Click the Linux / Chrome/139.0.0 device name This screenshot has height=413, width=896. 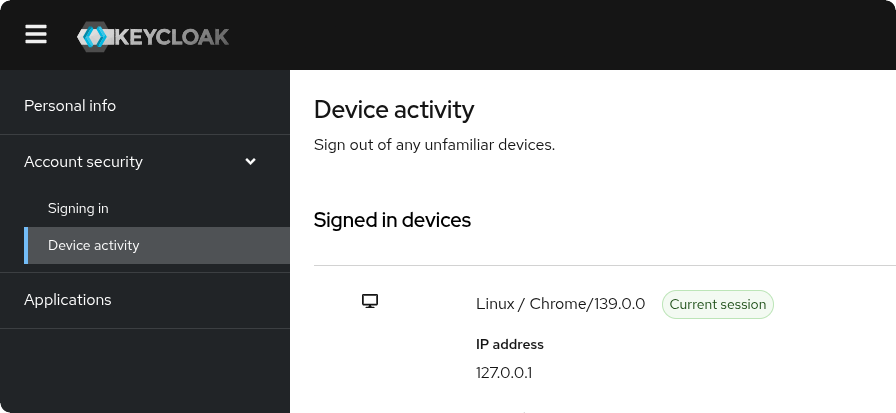pos(560,304)
